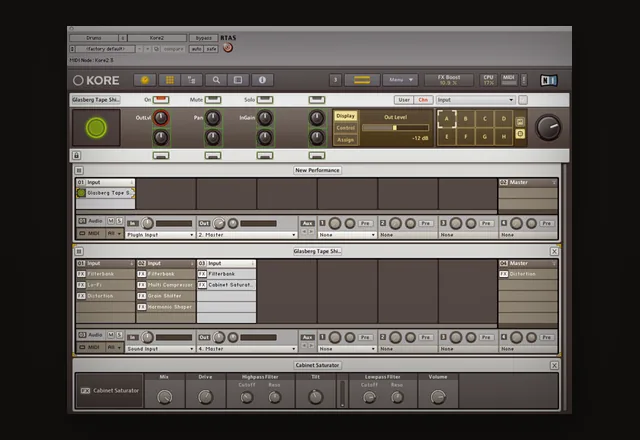Select Cabinet Saturat.. effect in channel 03

pos(227,285)
